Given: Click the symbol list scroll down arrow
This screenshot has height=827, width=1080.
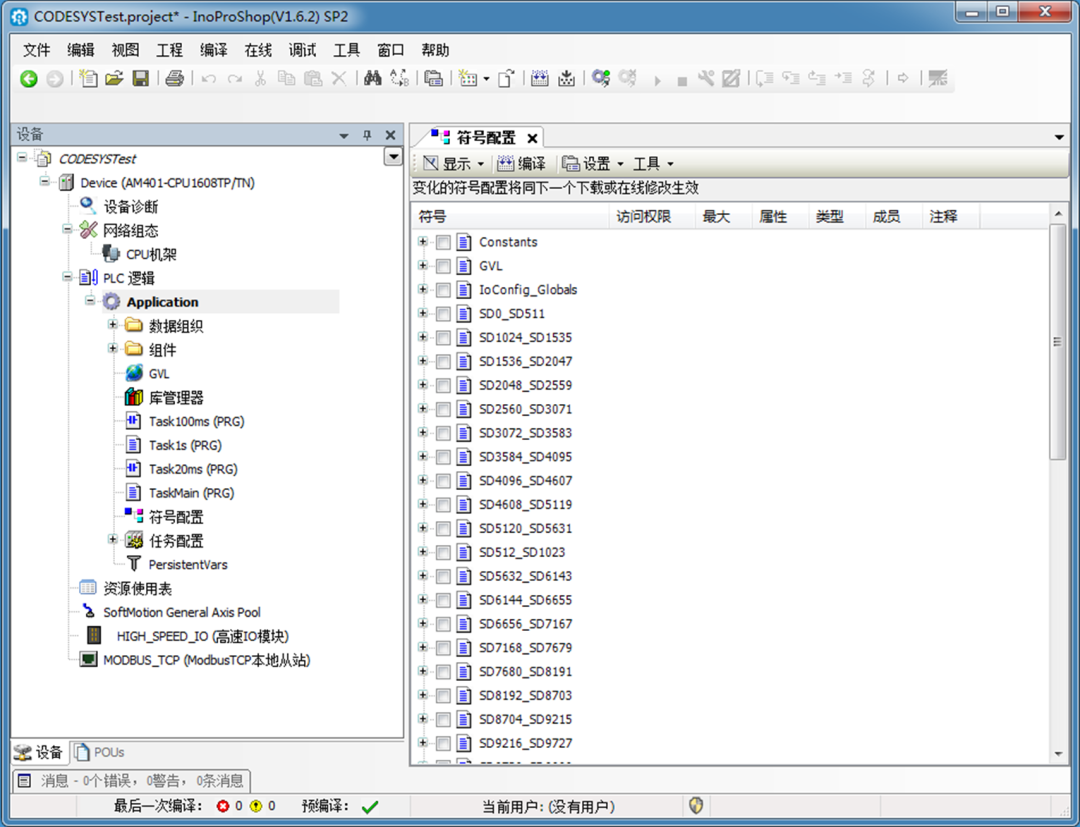Looking at the screenshot, I should point(1058,754).
